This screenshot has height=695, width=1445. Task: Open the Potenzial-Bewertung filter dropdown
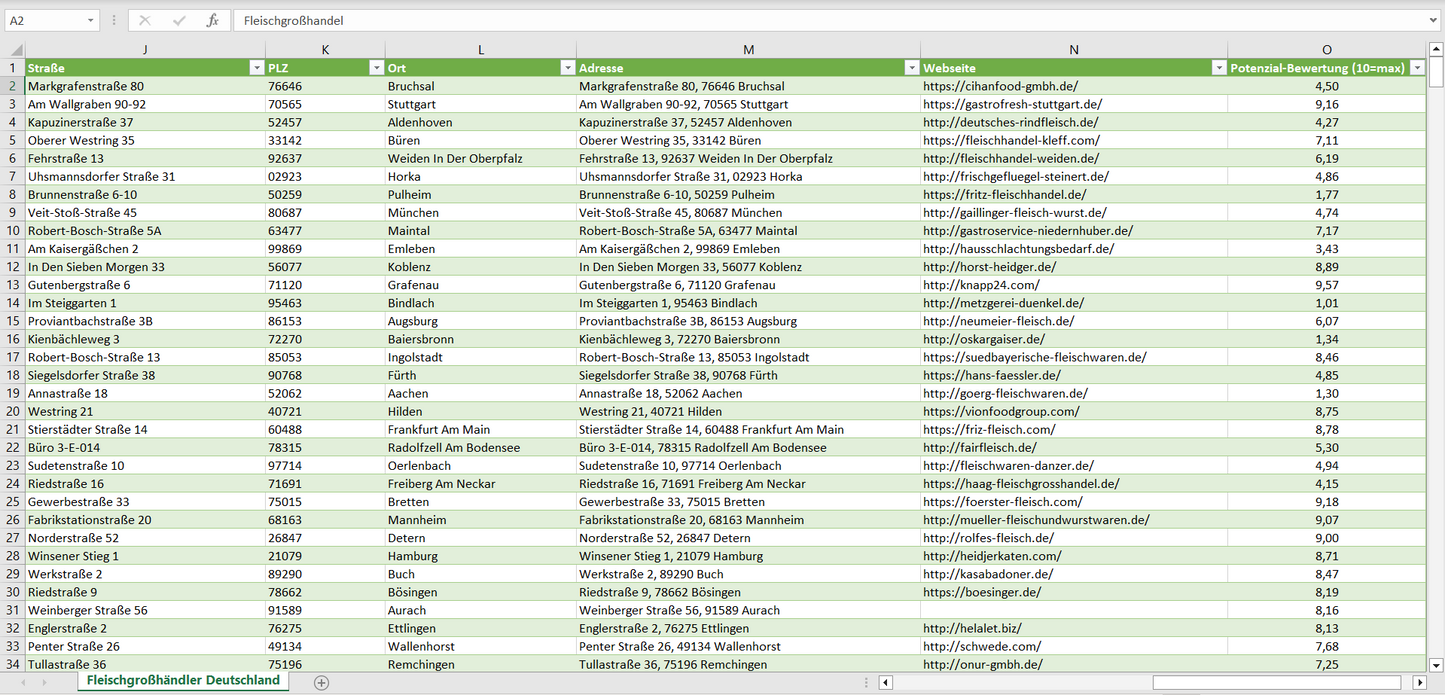click(1417, 68)
